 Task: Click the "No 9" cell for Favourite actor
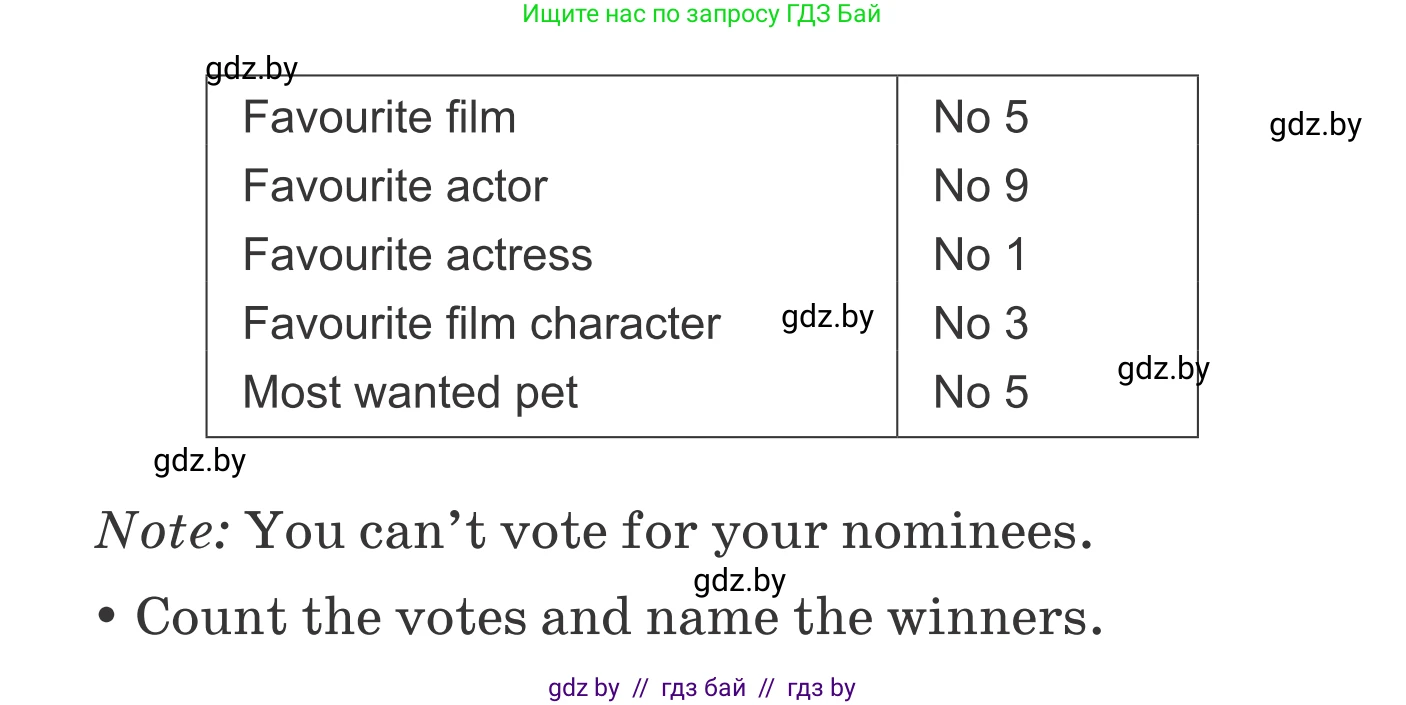pyautogui.click(x=980, y=187)
